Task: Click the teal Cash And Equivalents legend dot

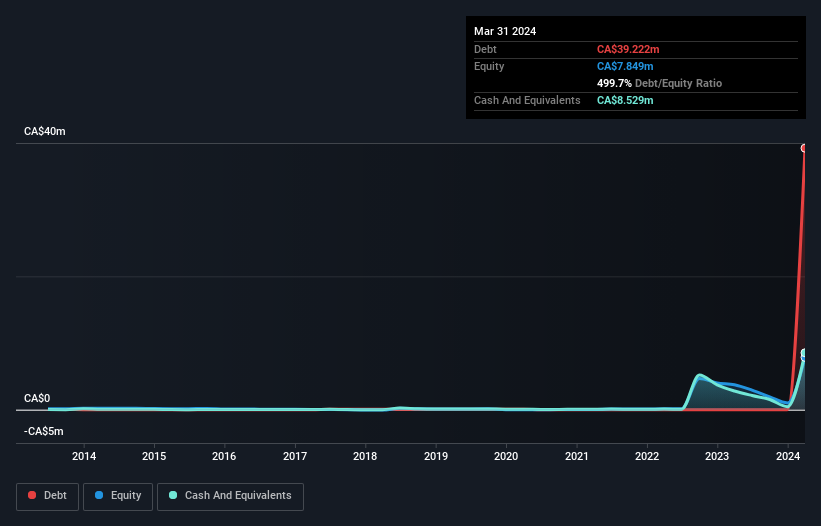Action: click(x=173, y=495)
